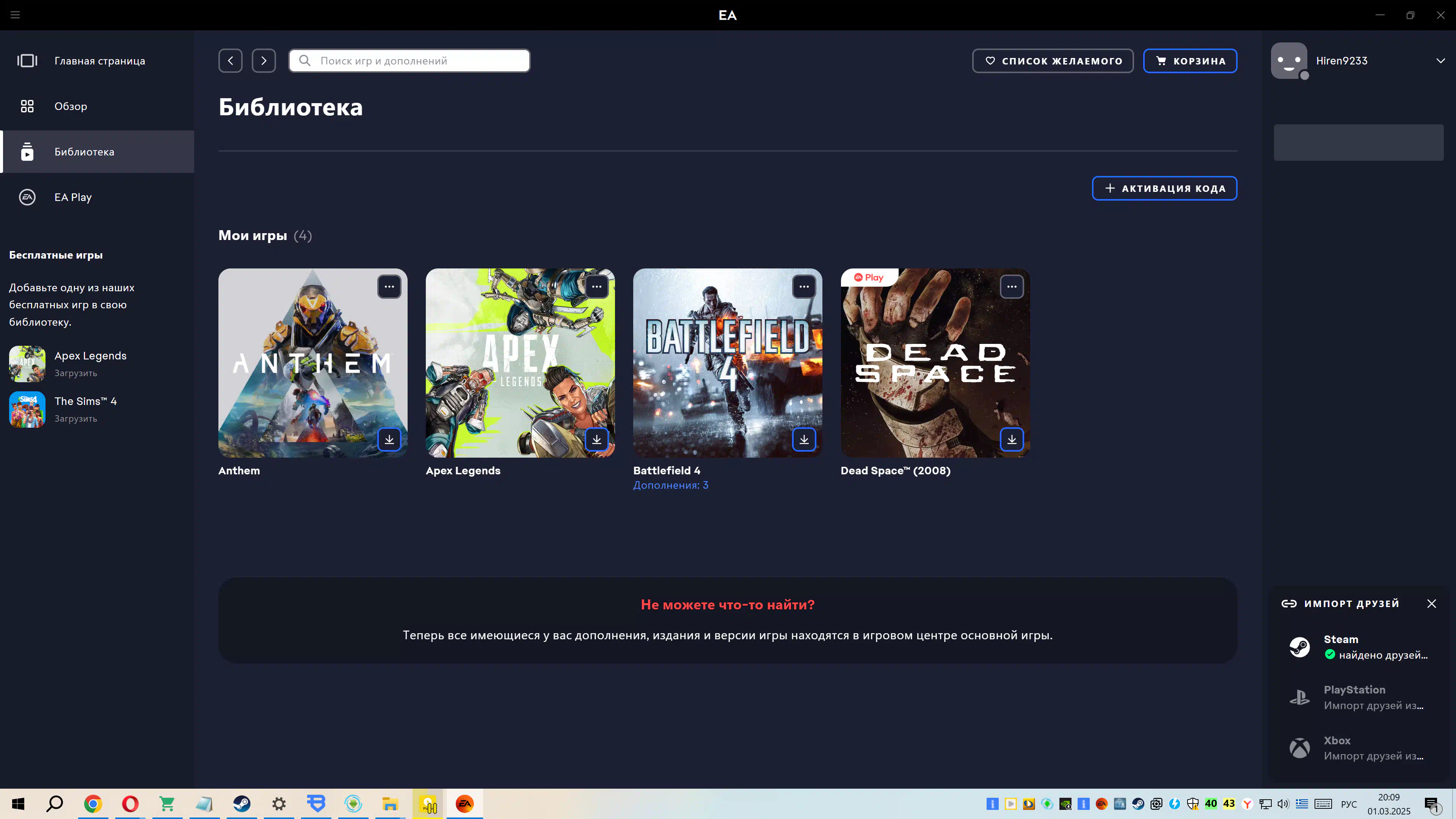
Task: Open Windows Start menu
Action: (18, 804)
